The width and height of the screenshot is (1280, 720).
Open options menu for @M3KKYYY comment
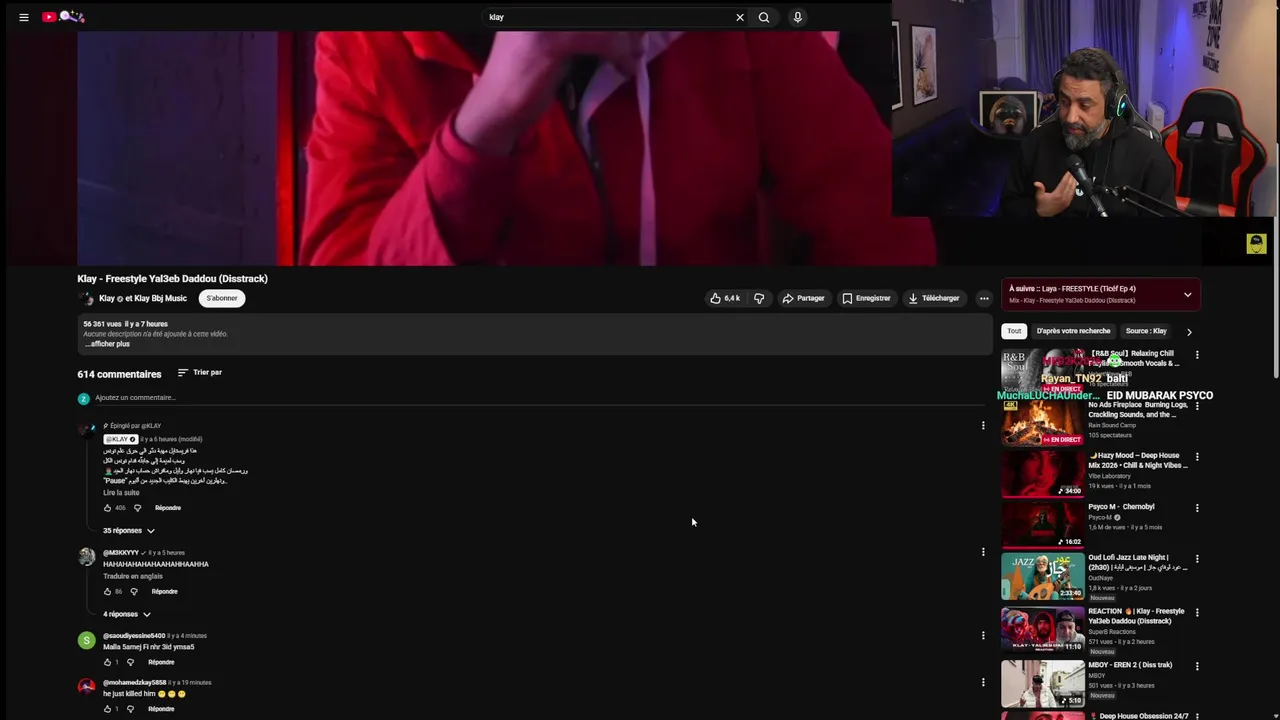pos(983,551)
